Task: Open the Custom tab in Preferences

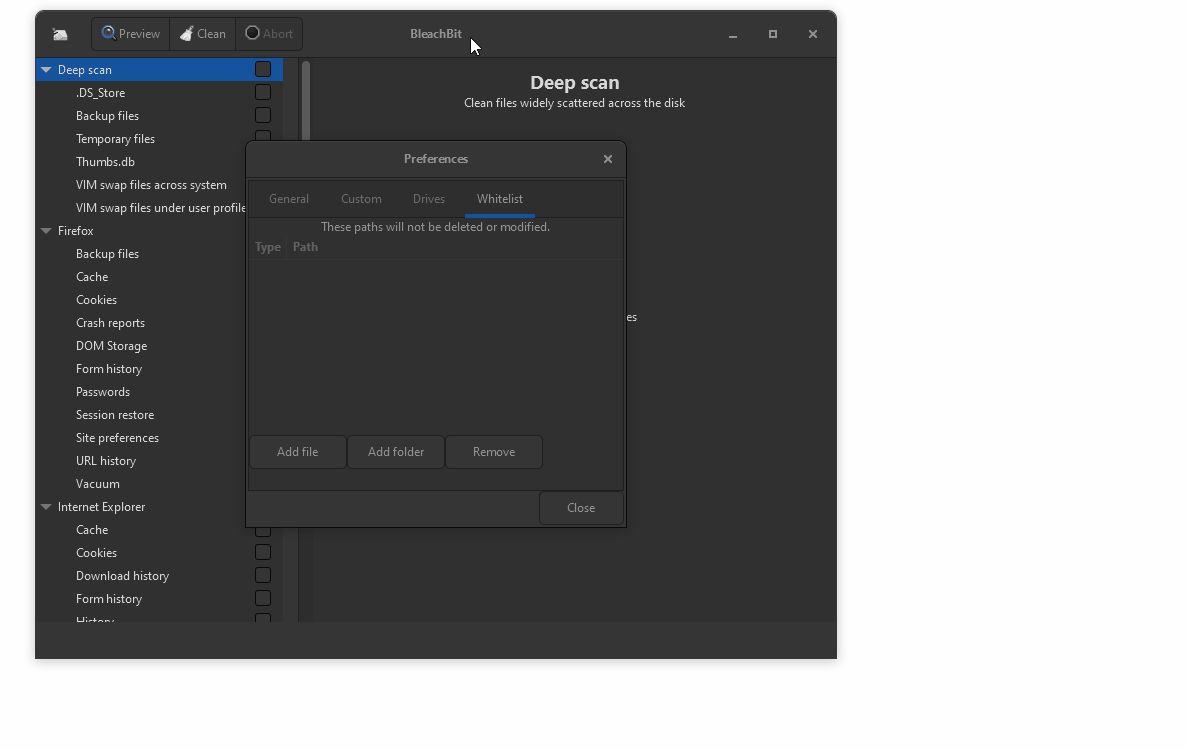Action: tap(361, 198)
